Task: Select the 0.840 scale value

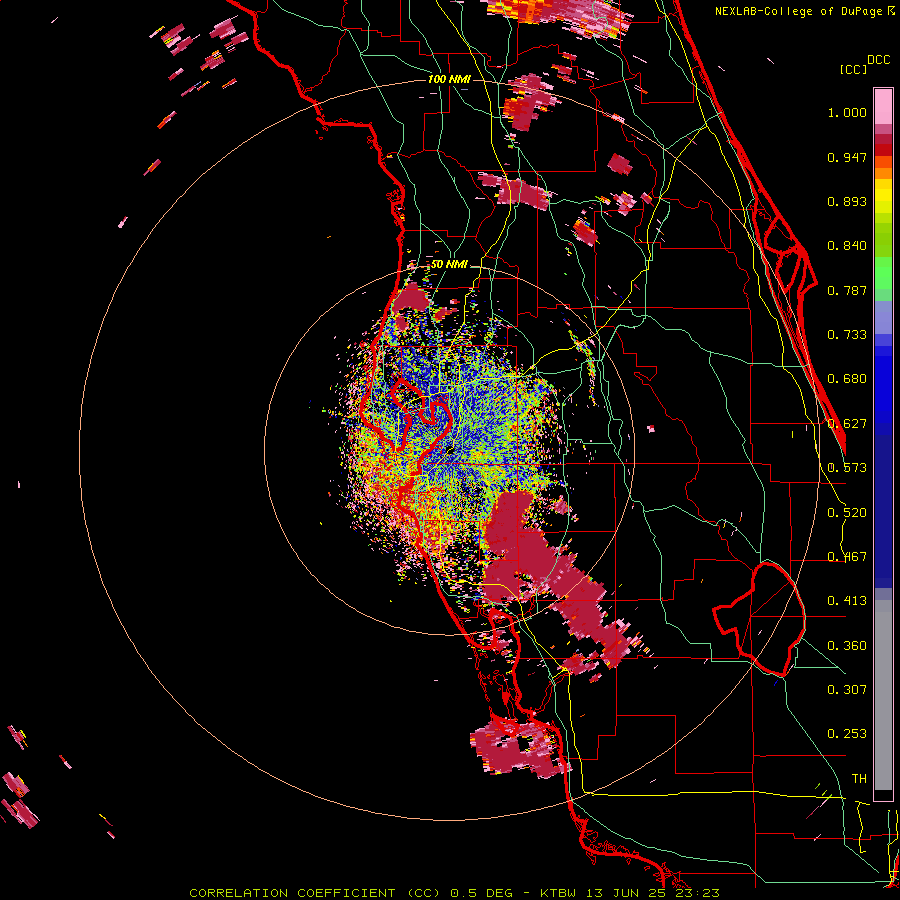Action: tap(847, 246)
